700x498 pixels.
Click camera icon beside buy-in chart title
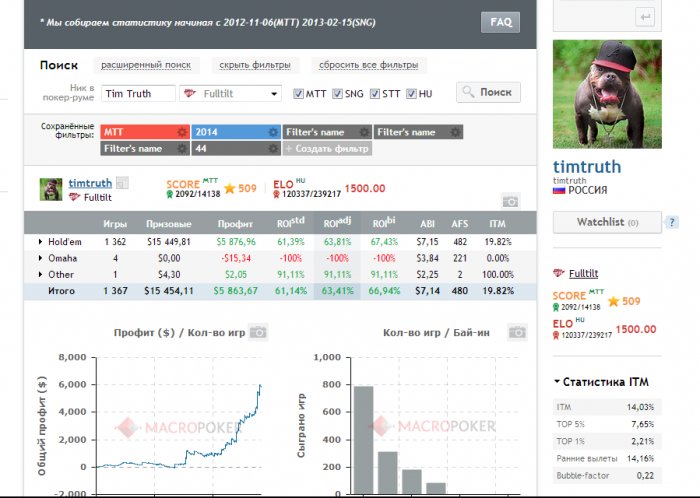click(x=516, y=332)
